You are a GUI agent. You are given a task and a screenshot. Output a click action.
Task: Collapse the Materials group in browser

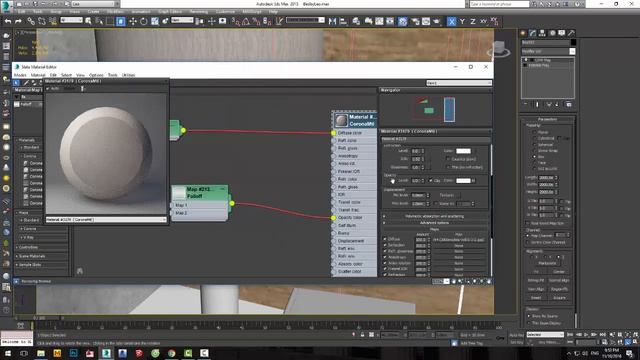pos(27,140)
